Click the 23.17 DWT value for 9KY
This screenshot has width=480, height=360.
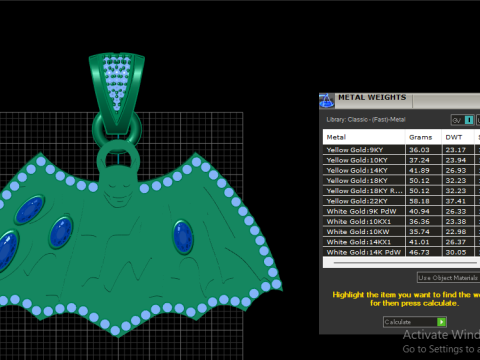coord(456,150)
